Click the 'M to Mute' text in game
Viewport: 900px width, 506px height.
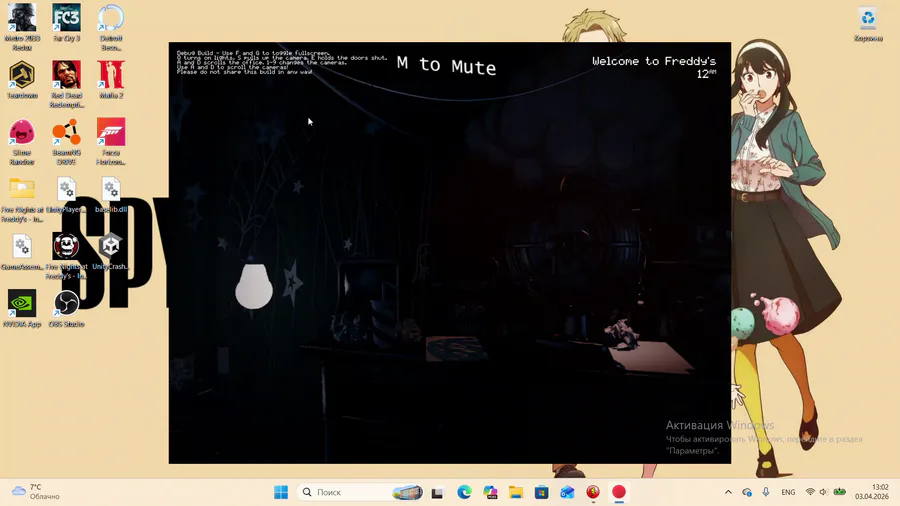click(x=446, y=65)
